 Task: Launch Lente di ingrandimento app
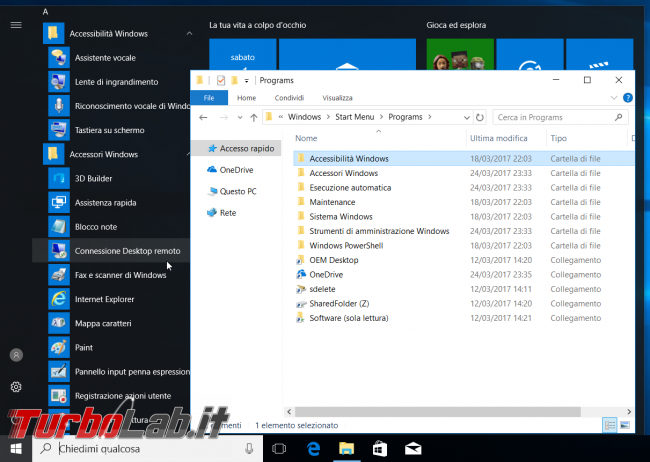pyautogui.click(x=119, y=82)
